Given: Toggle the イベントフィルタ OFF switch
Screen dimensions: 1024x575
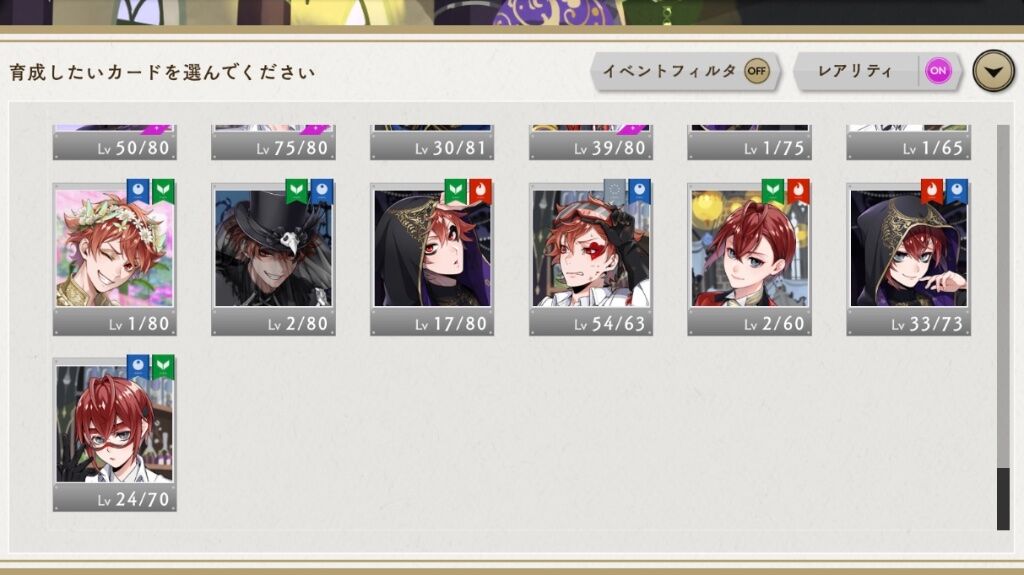Looking at the screenshot, I should 756,71.
